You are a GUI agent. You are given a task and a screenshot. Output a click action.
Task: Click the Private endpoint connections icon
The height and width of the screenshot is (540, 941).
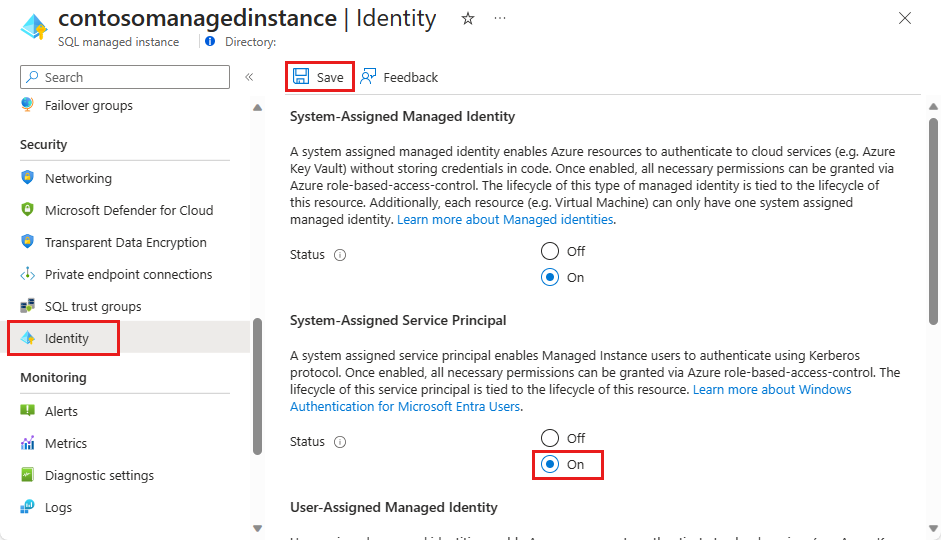pyautogui.click(x=27, y=274)
